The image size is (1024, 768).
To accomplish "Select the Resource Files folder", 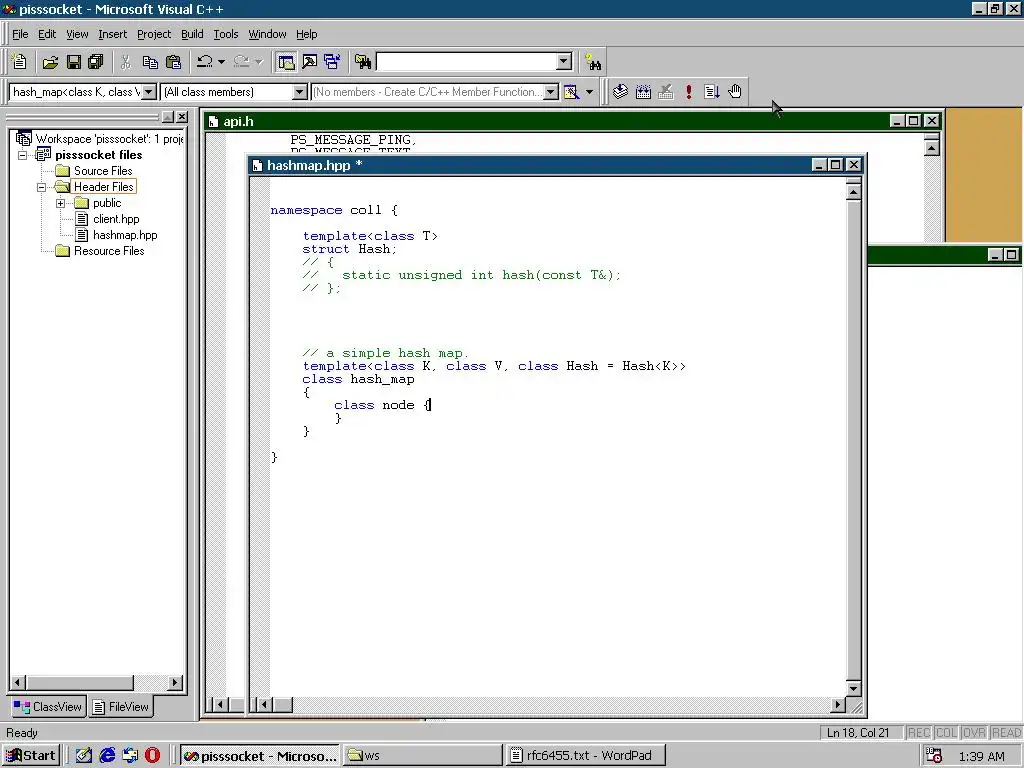I will [x=108, y=251].
